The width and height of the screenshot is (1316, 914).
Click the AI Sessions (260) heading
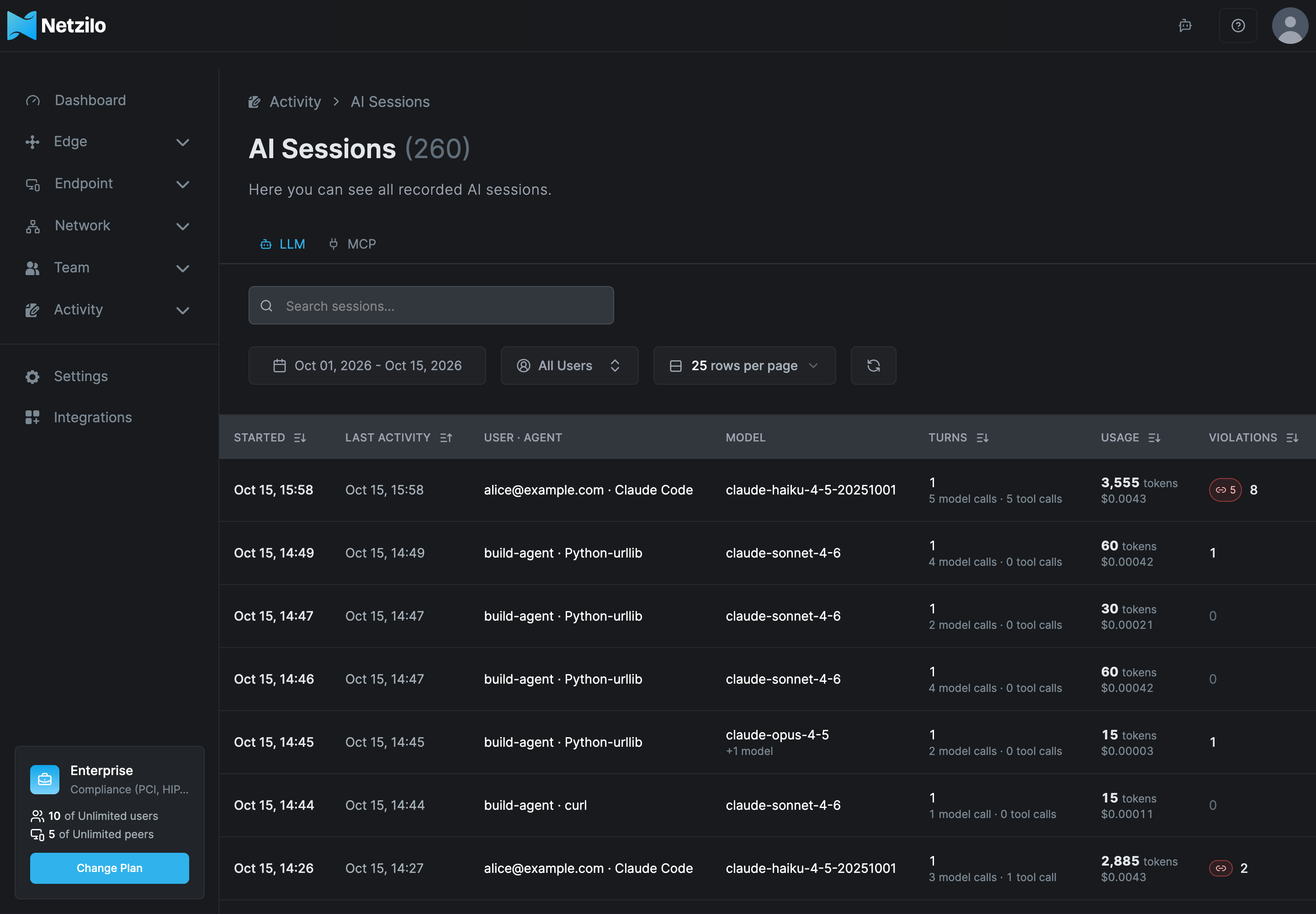click(x=359, y=149)
